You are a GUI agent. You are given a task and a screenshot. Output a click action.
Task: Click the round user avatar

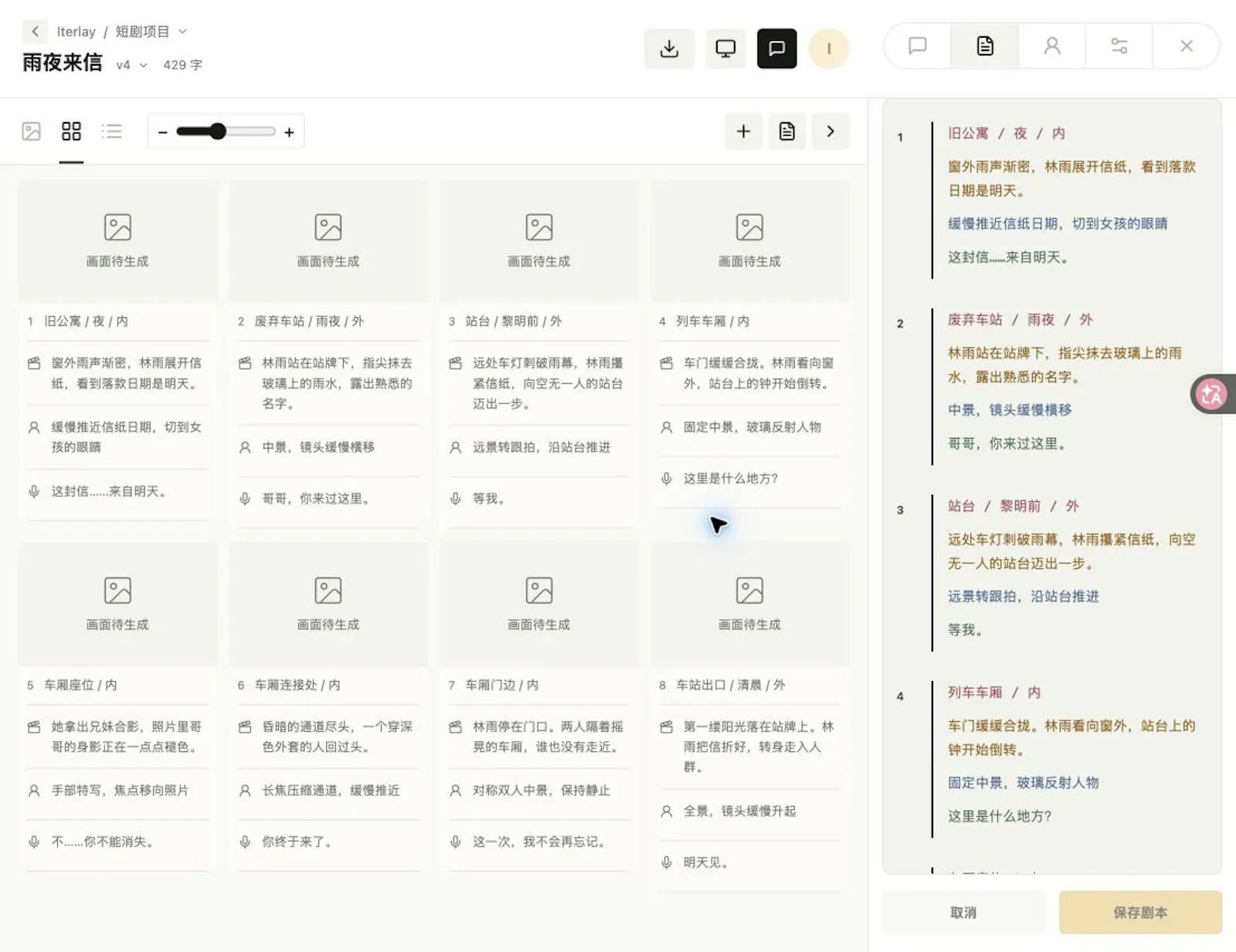pos(829,49)
